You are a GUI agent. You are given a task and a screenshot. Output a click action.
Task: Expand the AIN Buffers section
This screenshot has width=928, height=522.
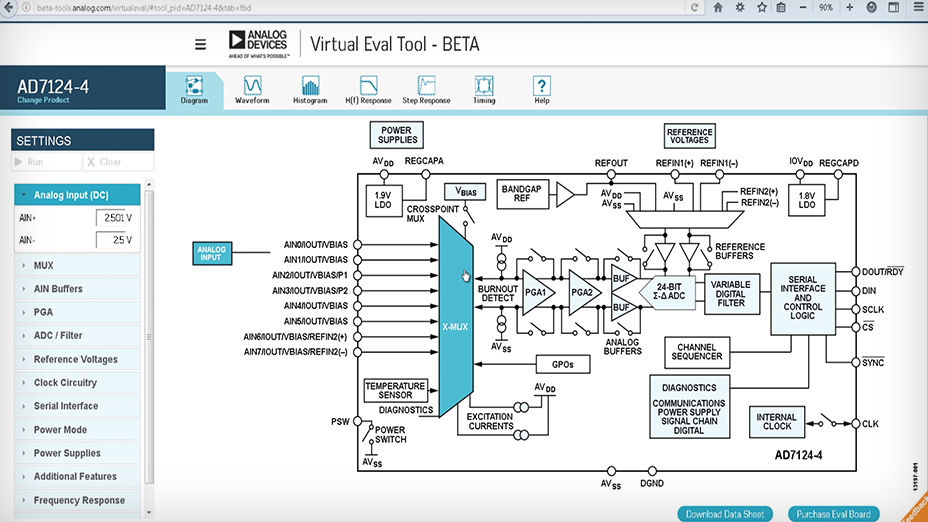point(77,289)
